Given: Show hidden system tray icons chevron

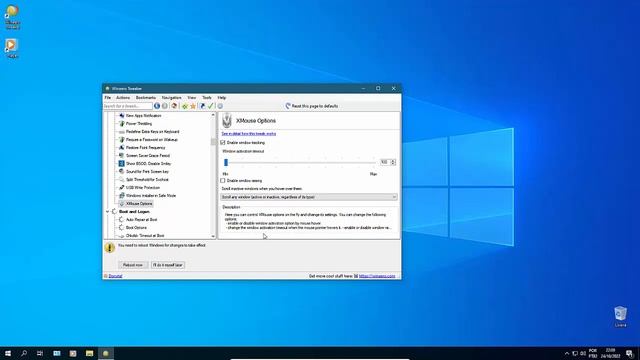Looking at the screenshot, I should pos(567,353).
